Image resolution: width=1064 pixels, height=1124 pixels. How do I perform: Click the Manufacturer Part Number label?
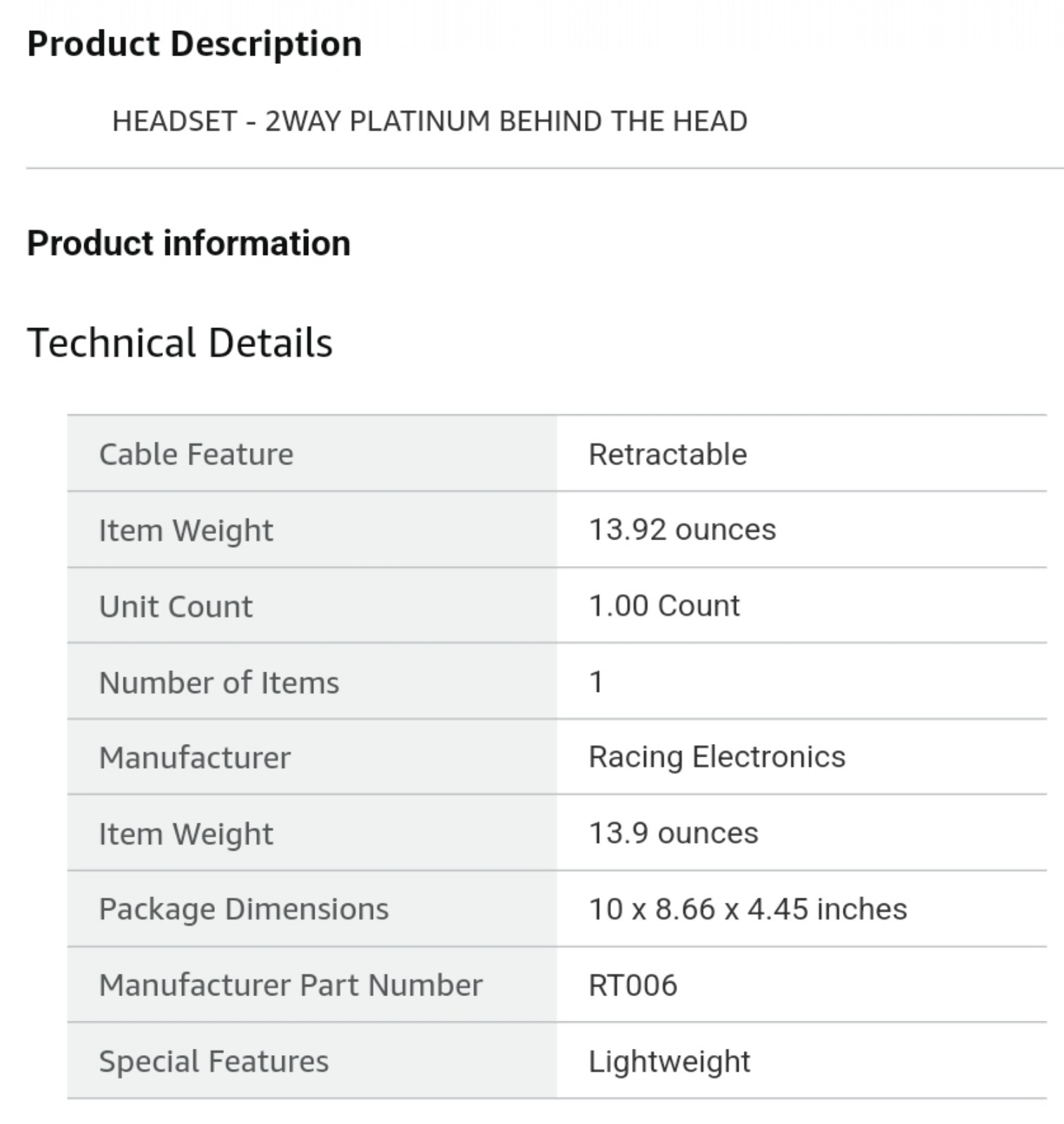coord(291,985)
